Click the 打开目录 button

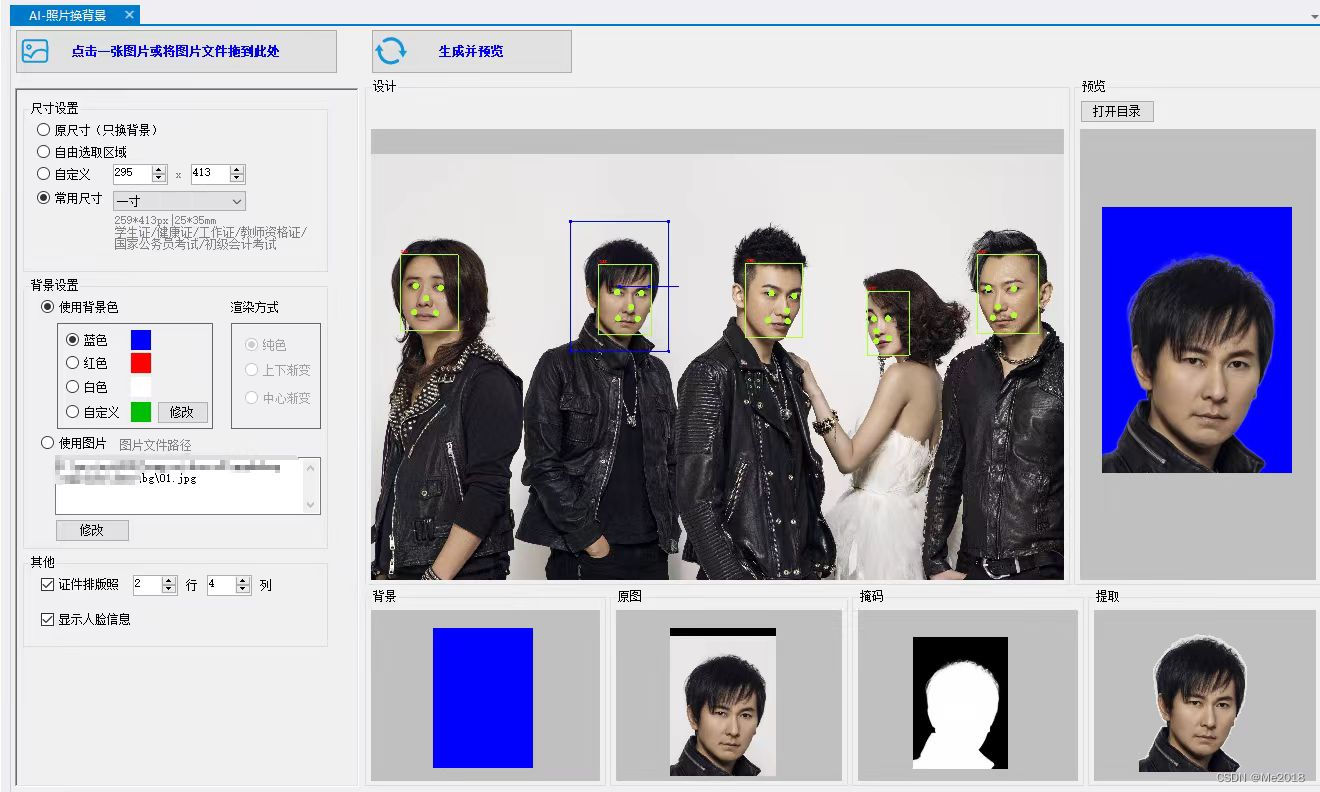[x=1117, y=111]
